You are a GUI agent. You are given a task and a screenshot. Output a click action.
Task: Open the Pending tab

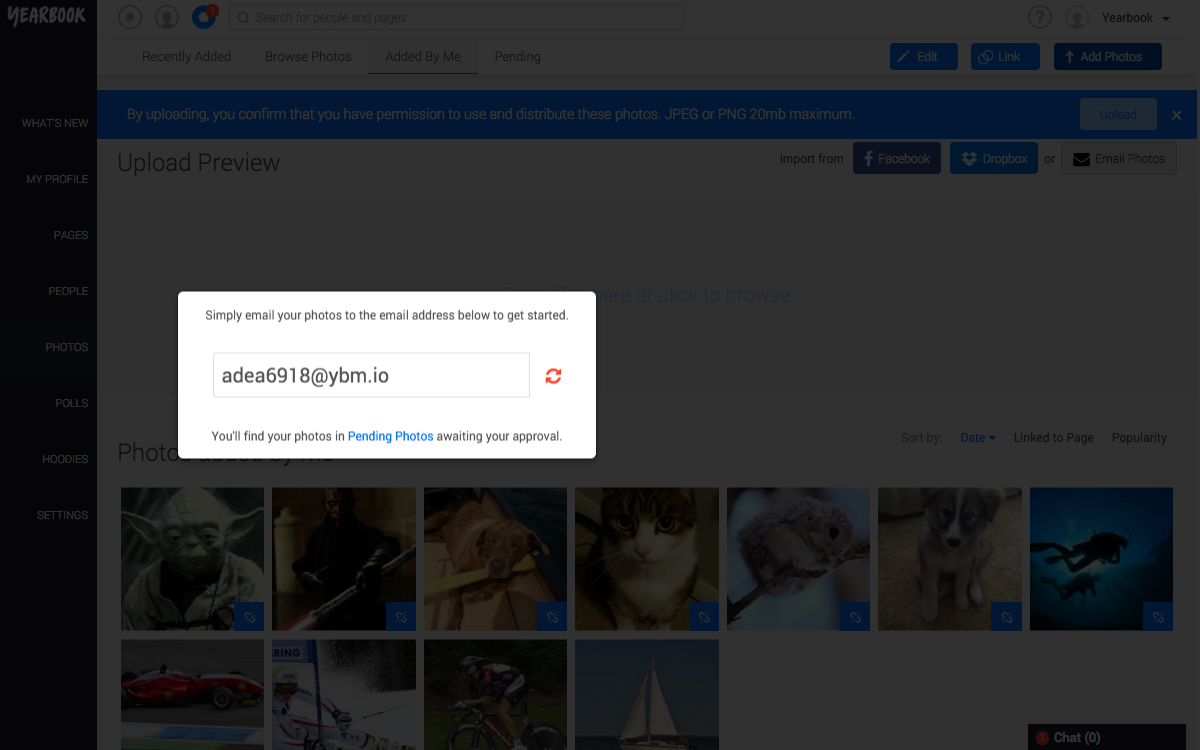coord(518,57)
